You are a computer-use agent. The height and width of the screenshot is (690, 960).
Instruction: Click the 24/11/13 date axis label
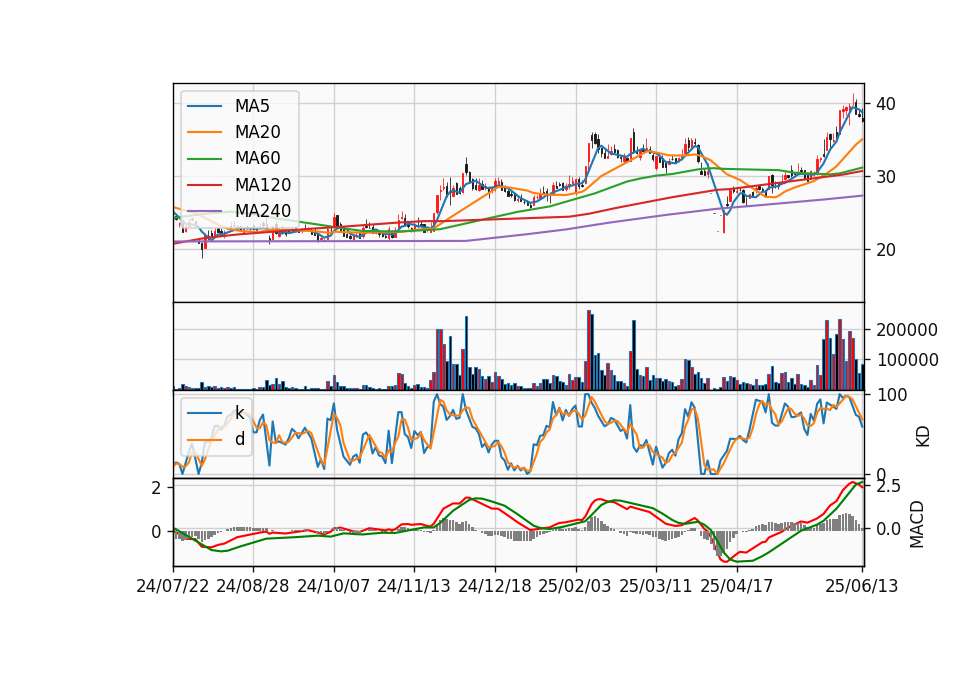[414, 586]
